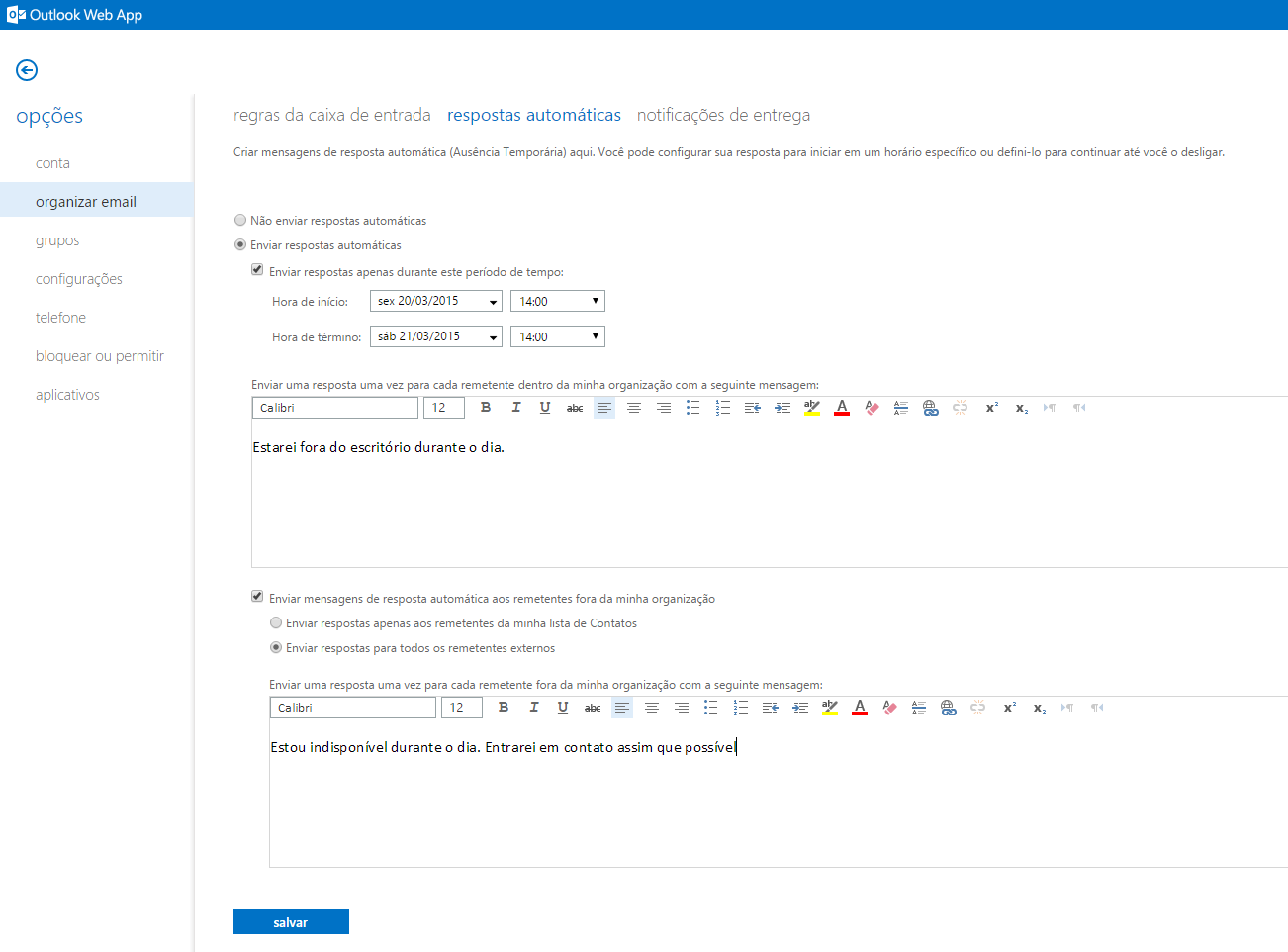The image size is (1288, 952).
Task: Click left-to-right direction in internal message toolbar
Action: pyautogui.click(x=1050, y=408)
